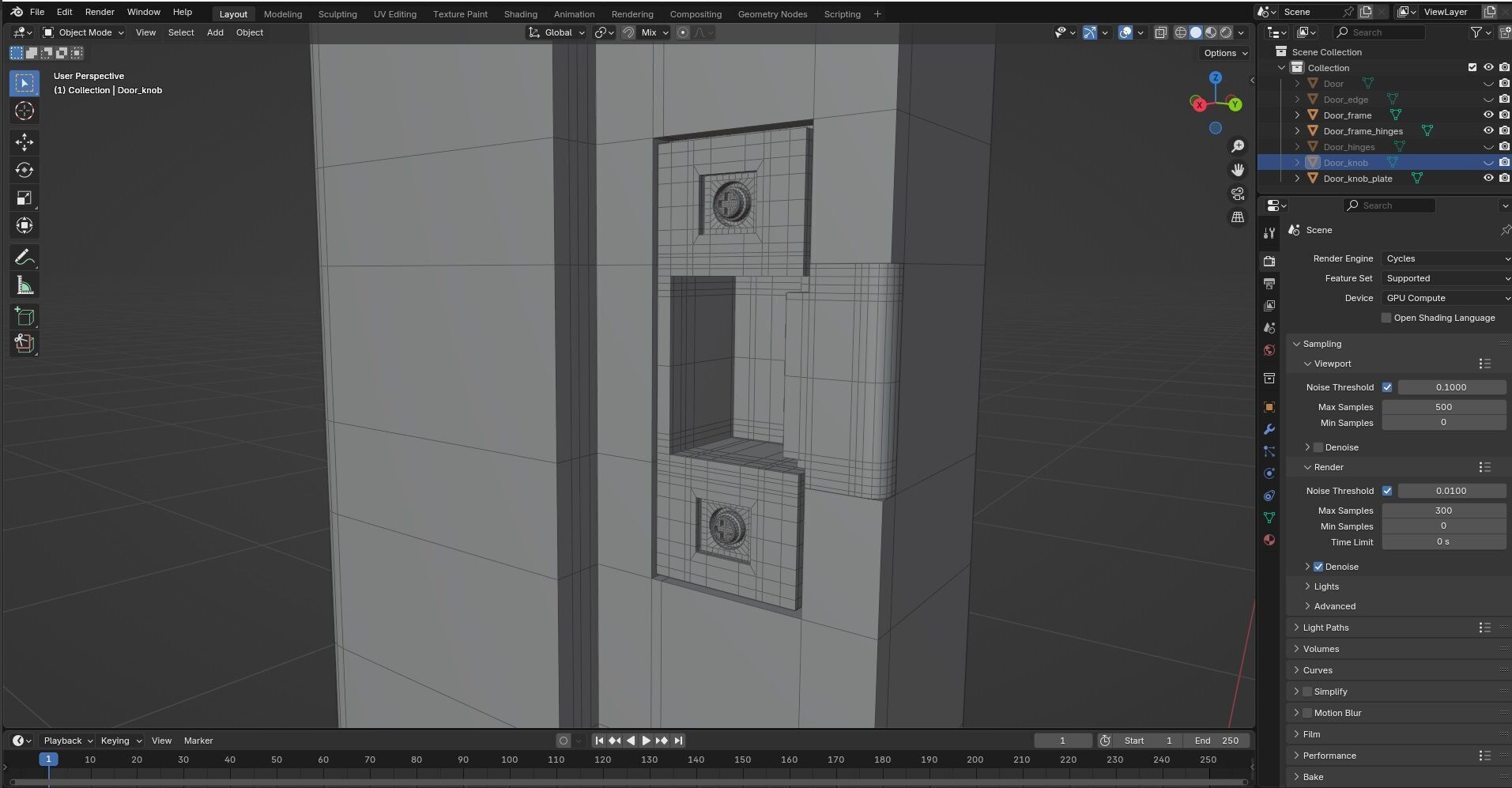The width and height of the screenshot is (1512, 788).
Task: Open the Modifiers properties tab wrench
Action: pyautogui.click(x=1269, y=429)
